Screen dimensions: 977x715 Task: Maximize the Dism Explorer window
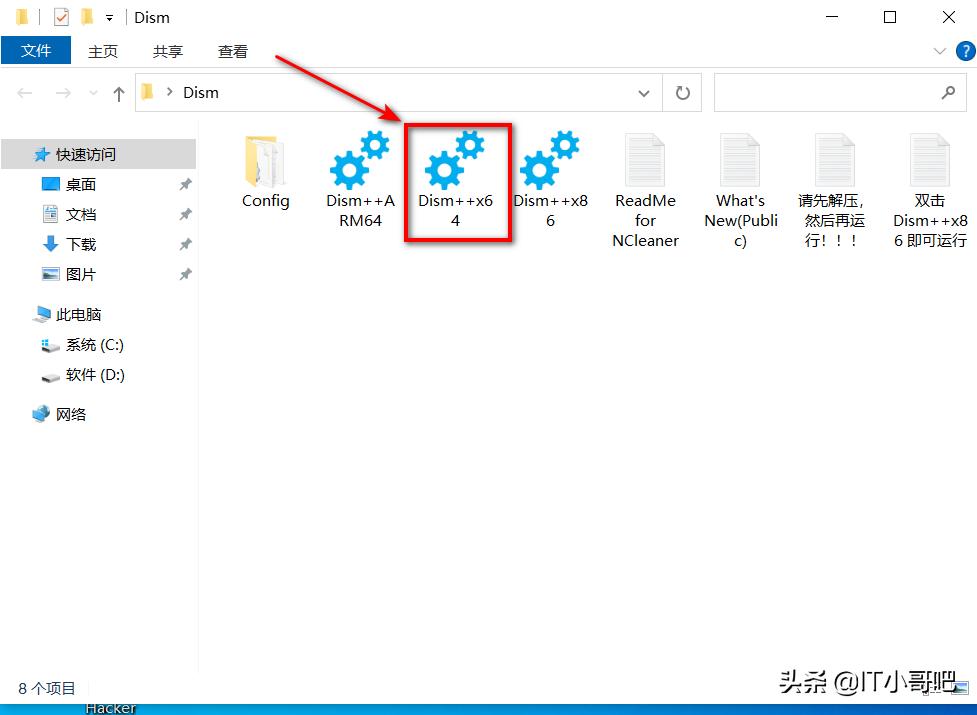pyautogui.click(x=890, y=17)
